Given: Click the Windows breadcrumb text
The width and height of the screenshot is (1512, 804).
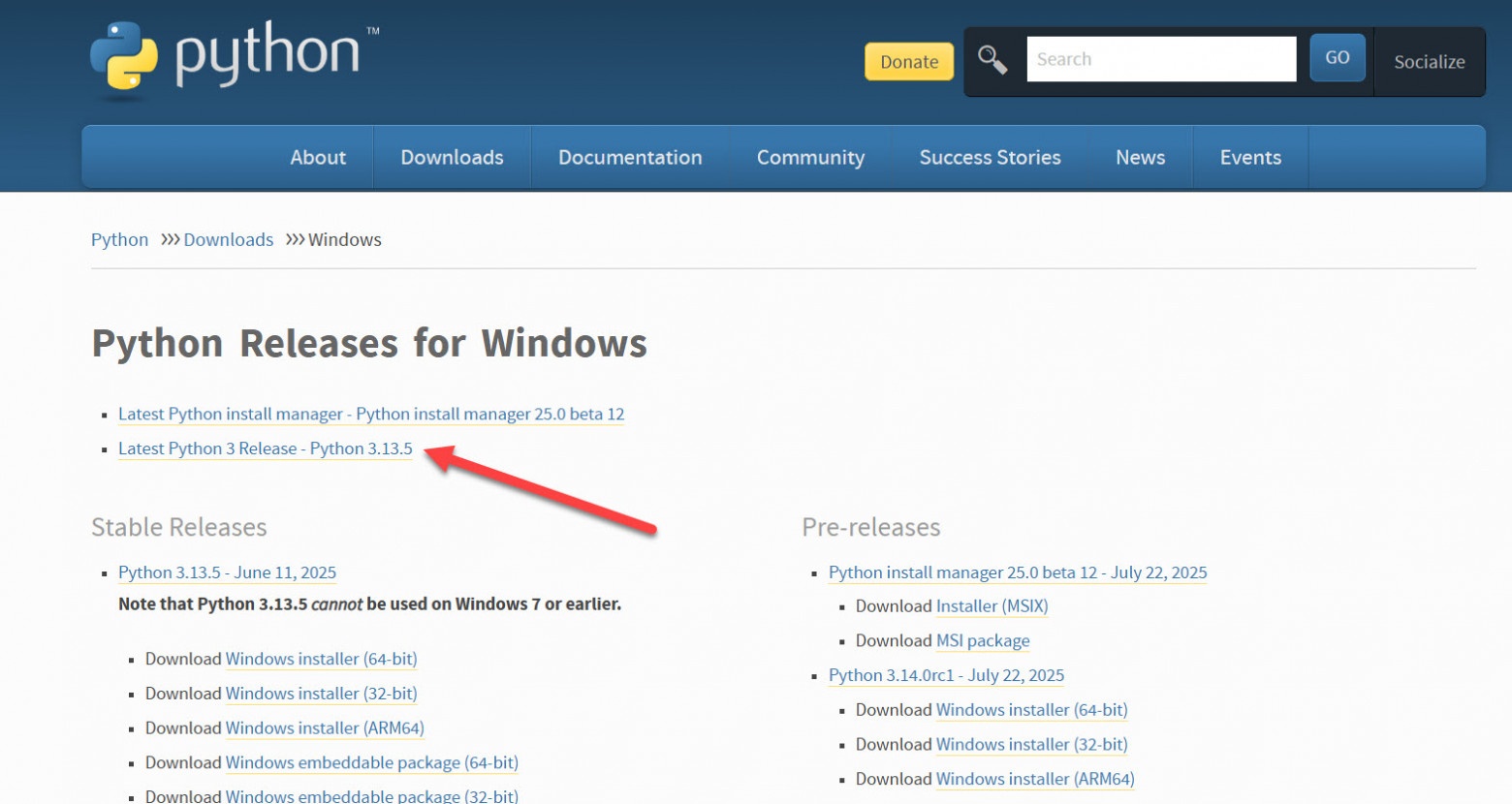Looking at the screenshot, I should (x=345, y=239).
